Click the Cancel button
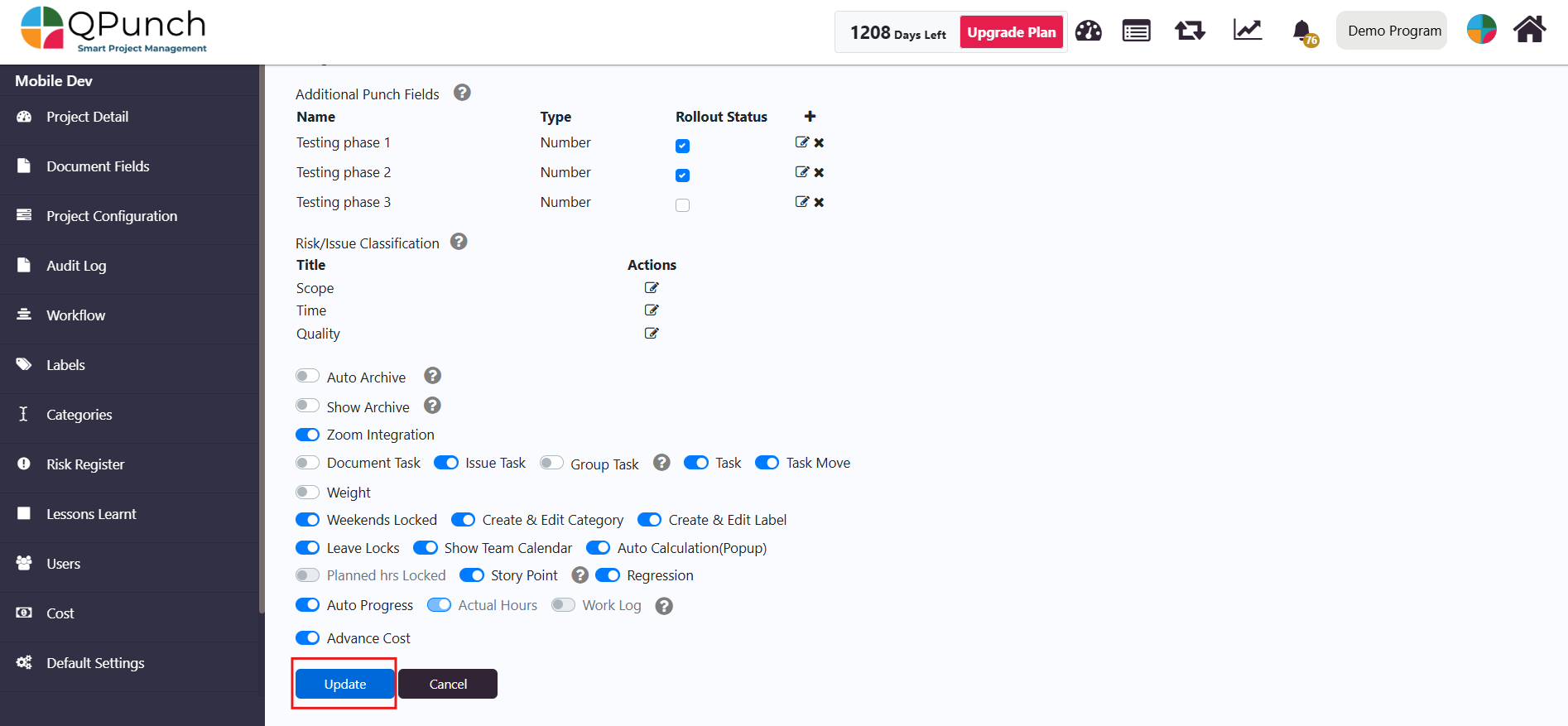The width and height of the screenshot is (1568, 726). [448, 684]
